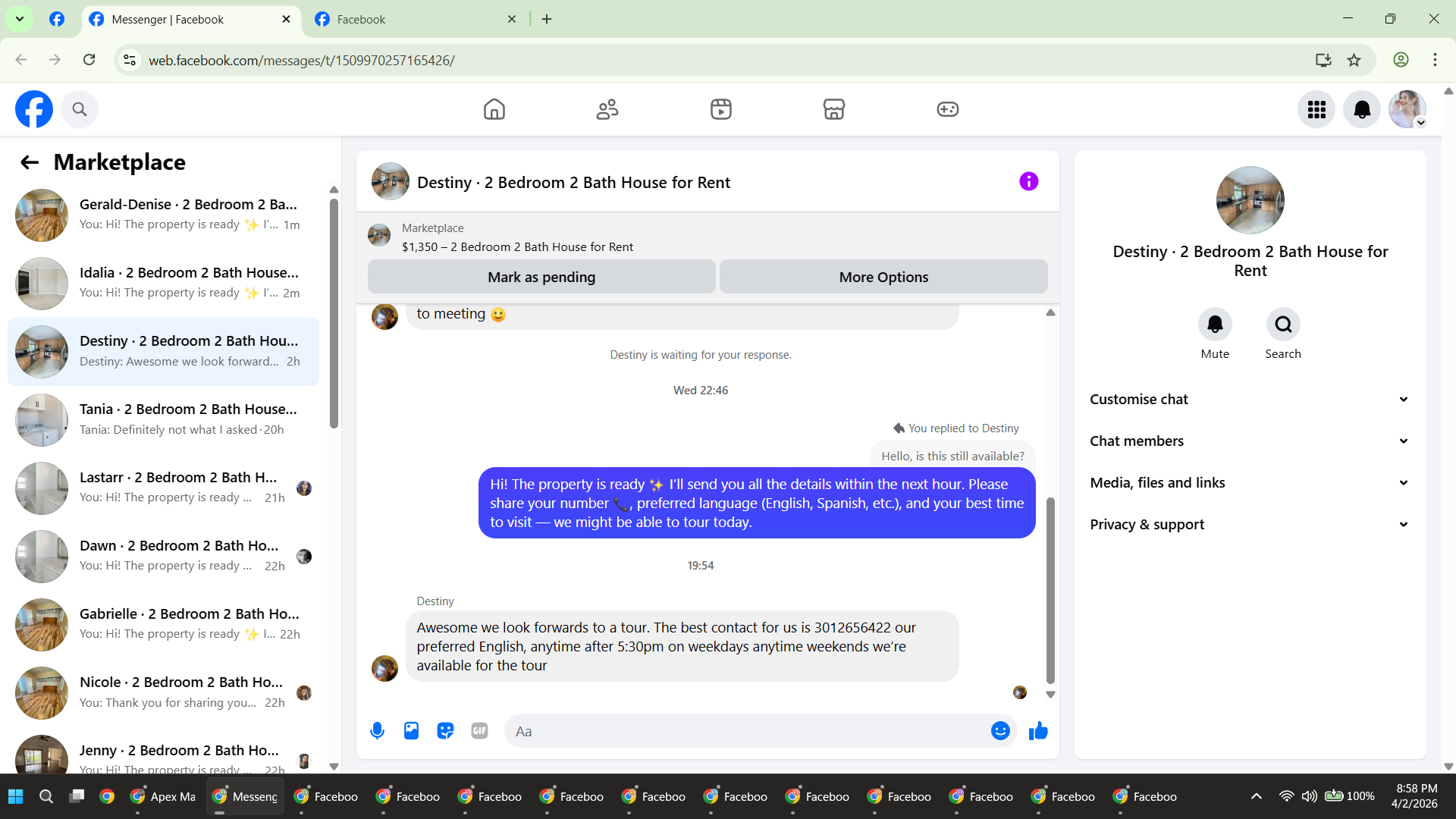Image resolution: width=1456 pixels, height=819 pixels.
Task: Open Task View on taskbar
Action: pos(77,796)
